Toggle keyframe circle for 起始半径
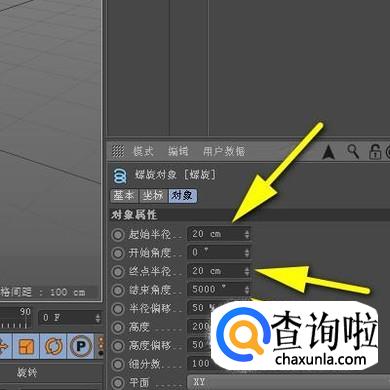The width and height of the screenshot is (390, 390). coord(117,235)
